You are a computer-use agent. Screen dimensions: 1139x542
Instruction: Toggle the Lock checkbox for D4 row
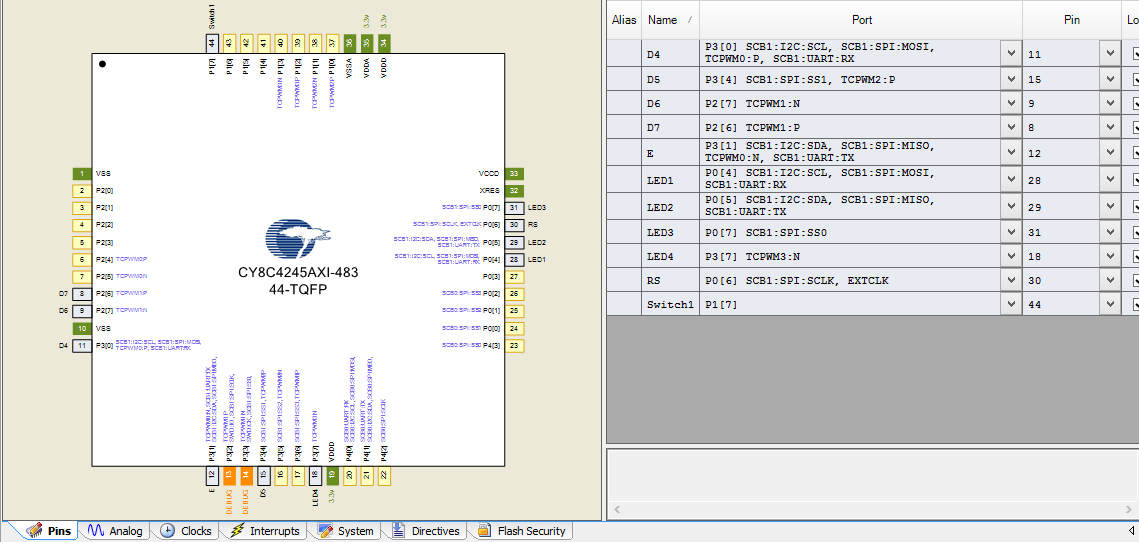click(1135, 54)
